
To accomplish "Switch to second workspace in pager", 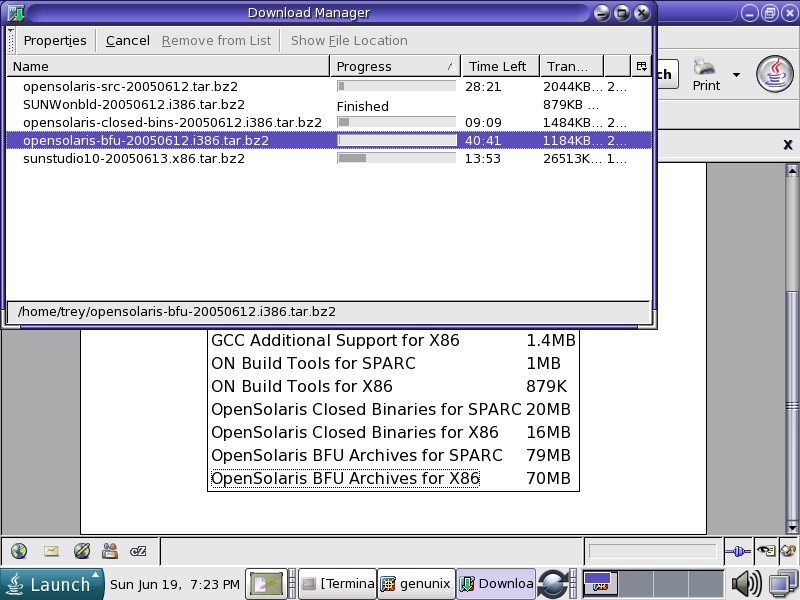I will coord(636,584).
